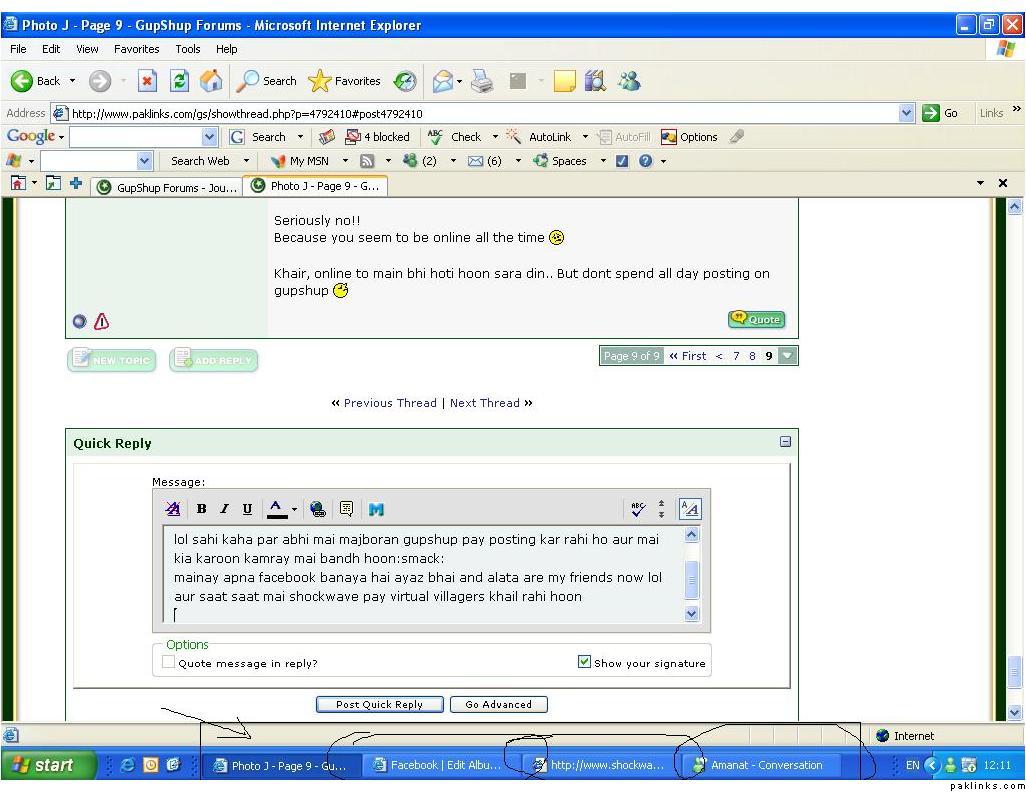Image resolution: width=1026 pixels, height=792 pixels.
Task: Click the Remove Text Formatting icon
Action: pyautogui.click(x=173, y=509)
